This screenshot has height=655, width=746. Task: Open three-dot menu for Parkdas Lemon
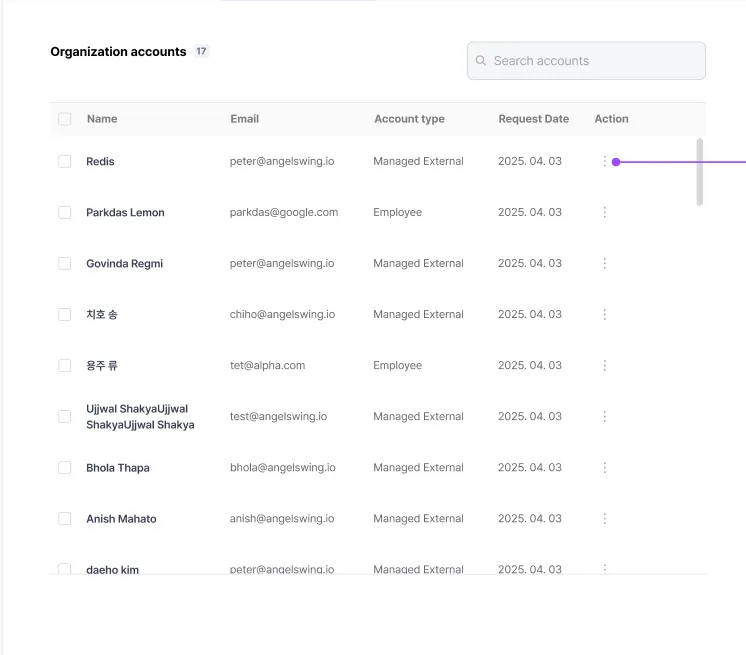(604, 213)
